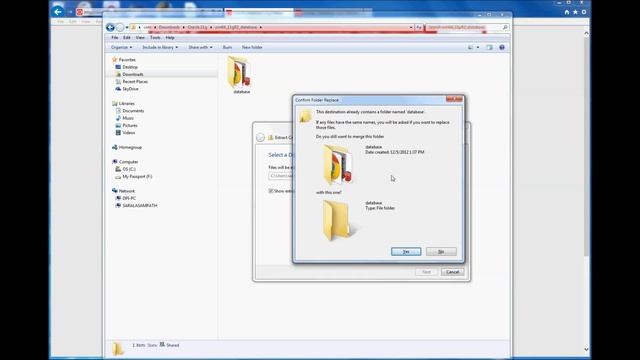Click Internet Explorer scrollbar down arrow
Image resolution: width=640 pixels, height=360 pixels.
coord(587,349)
